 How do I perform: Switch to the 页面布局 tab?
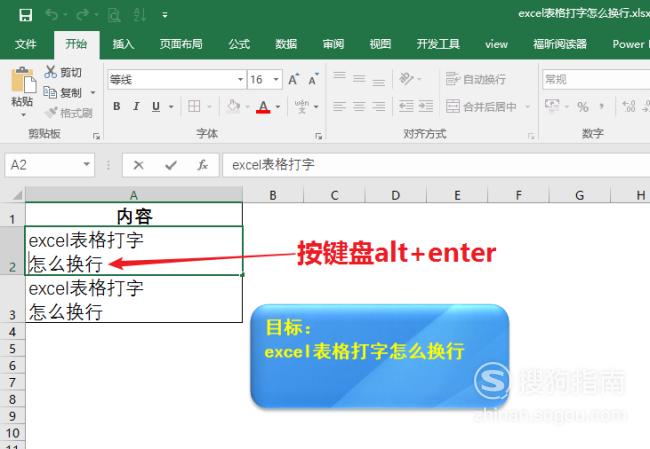click(181, 44)
